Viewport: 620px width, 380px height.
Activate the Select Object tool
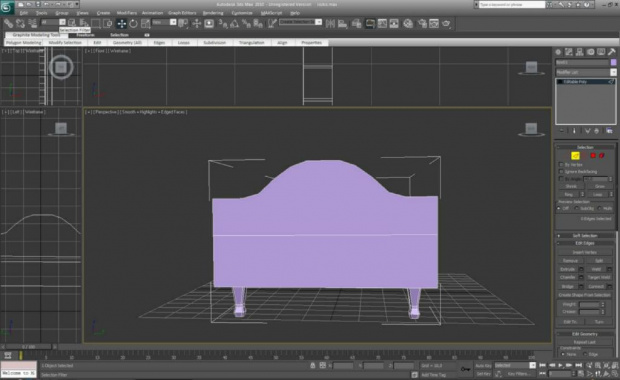pos(72,23)
